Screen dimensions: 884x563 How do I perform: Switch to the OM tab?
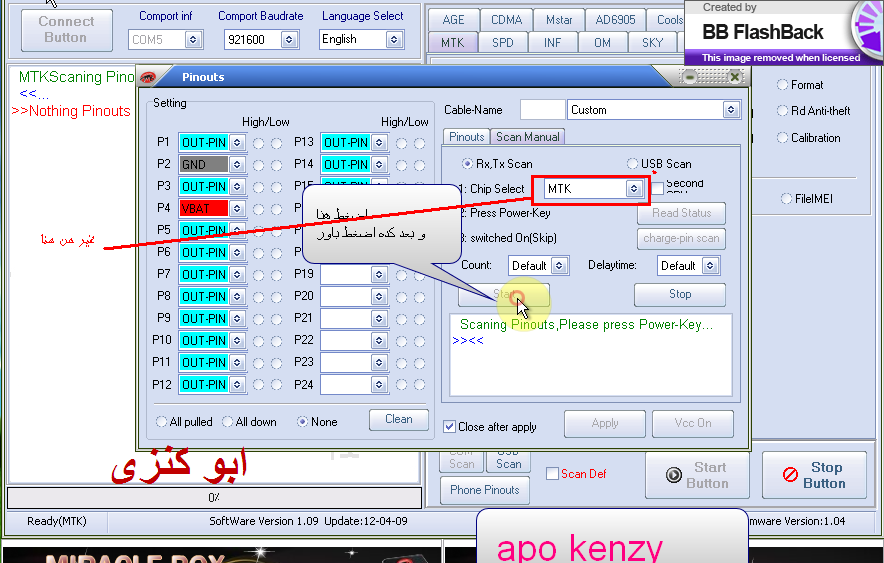click(602, 43)
